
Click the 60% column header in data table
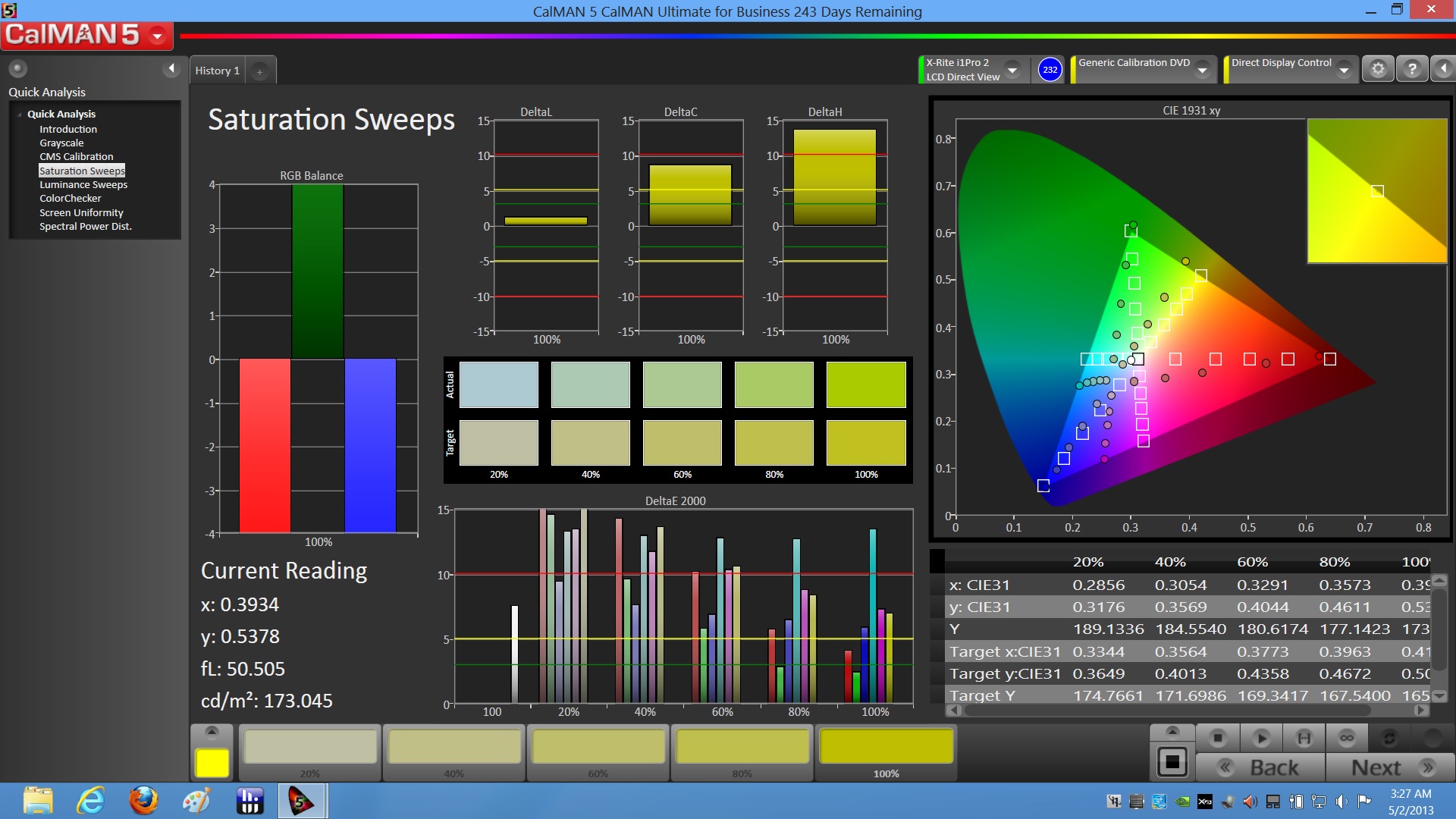coord(1253,562)
